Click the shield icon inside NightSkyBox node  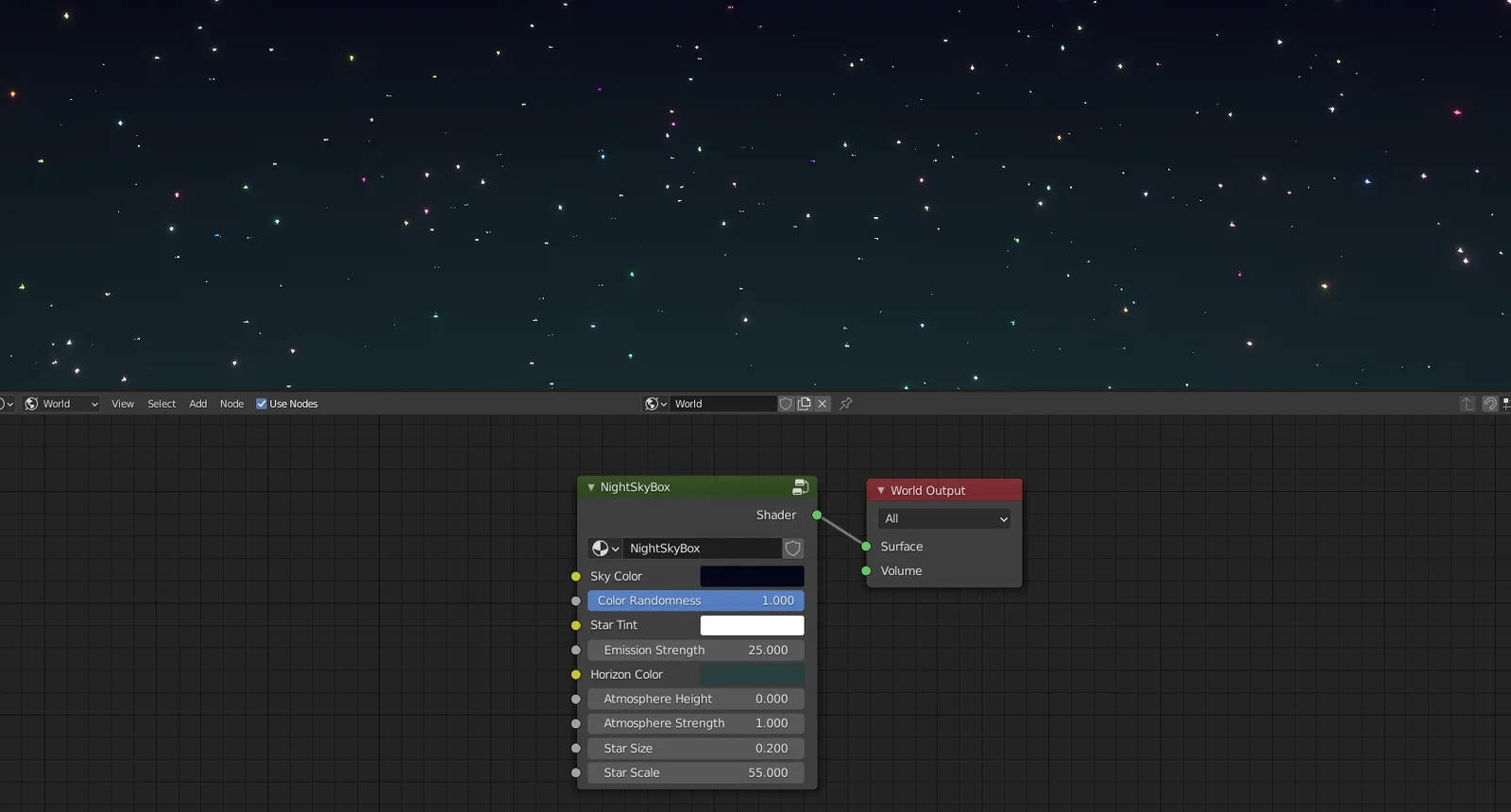[x=792, y=549]
